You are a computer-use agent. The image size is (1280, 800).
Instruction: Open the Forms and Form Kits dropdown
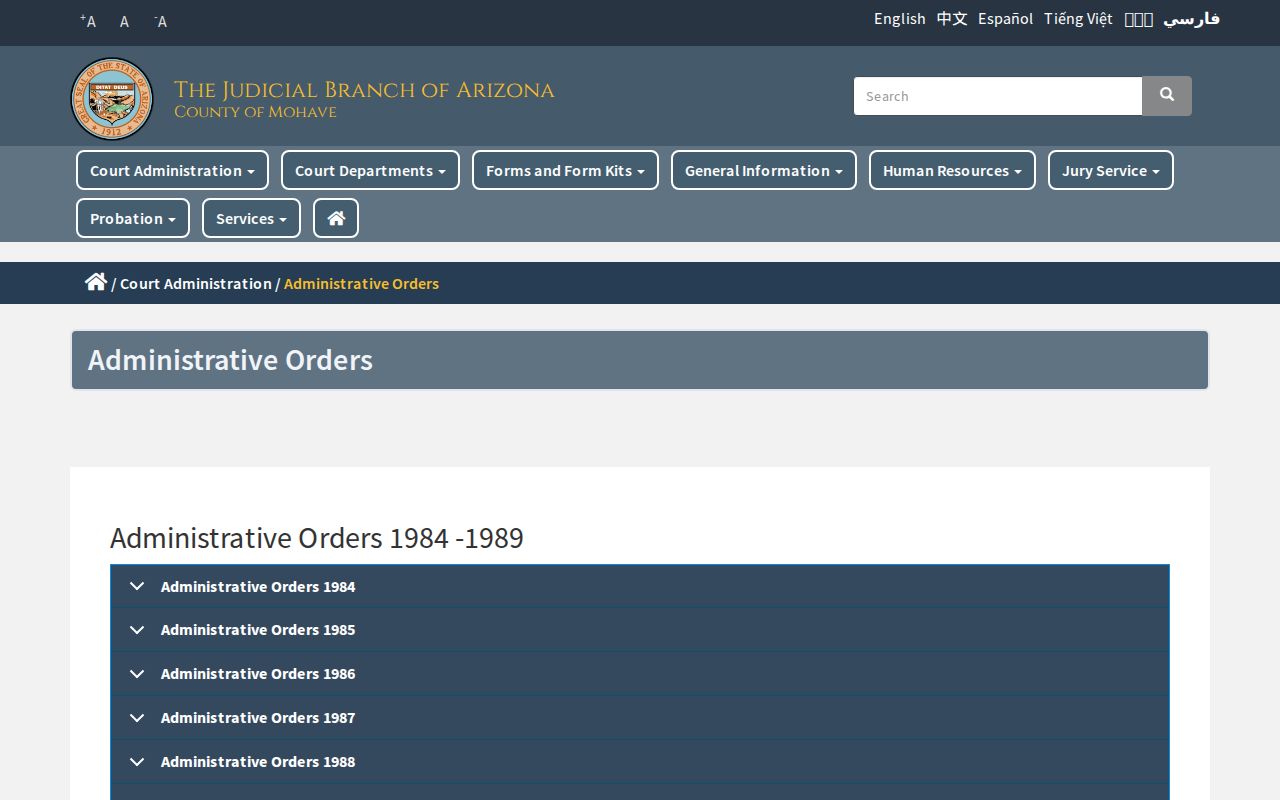coord(565,170)
